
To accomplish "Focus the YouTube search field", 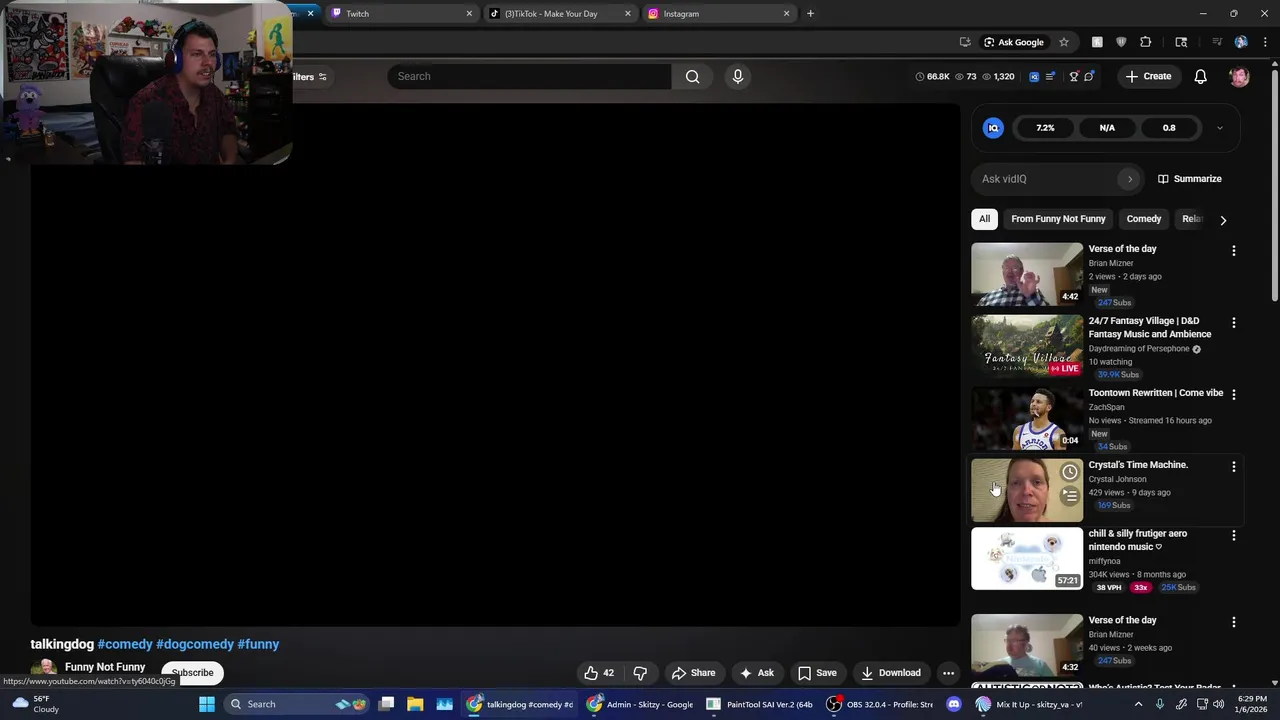I will click(530, 76).
